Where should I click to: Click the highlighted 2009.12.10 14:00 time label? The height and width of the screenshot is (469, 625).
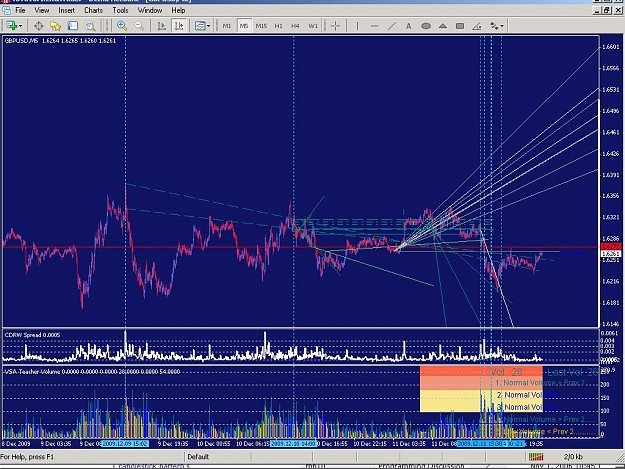tap(293, 443)
